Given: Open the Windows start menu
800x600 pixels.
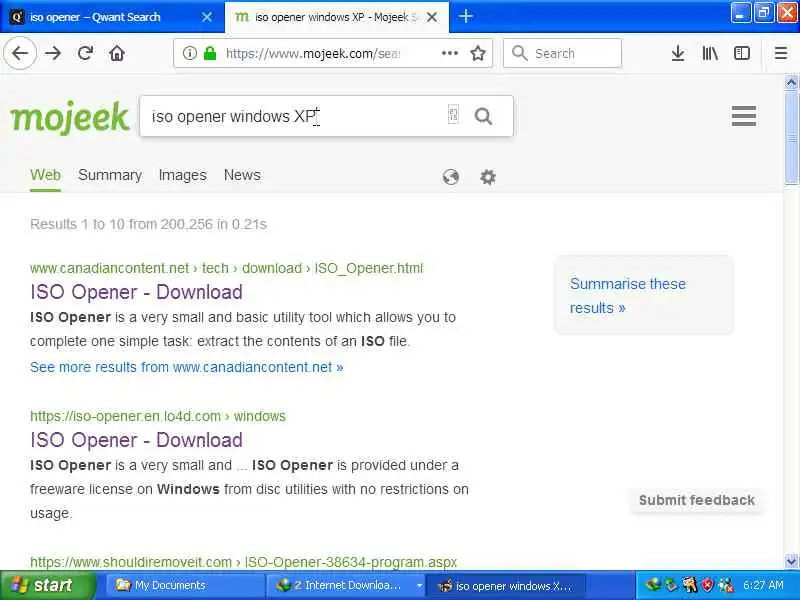Looking at the screenshot, I should (47, 585).
